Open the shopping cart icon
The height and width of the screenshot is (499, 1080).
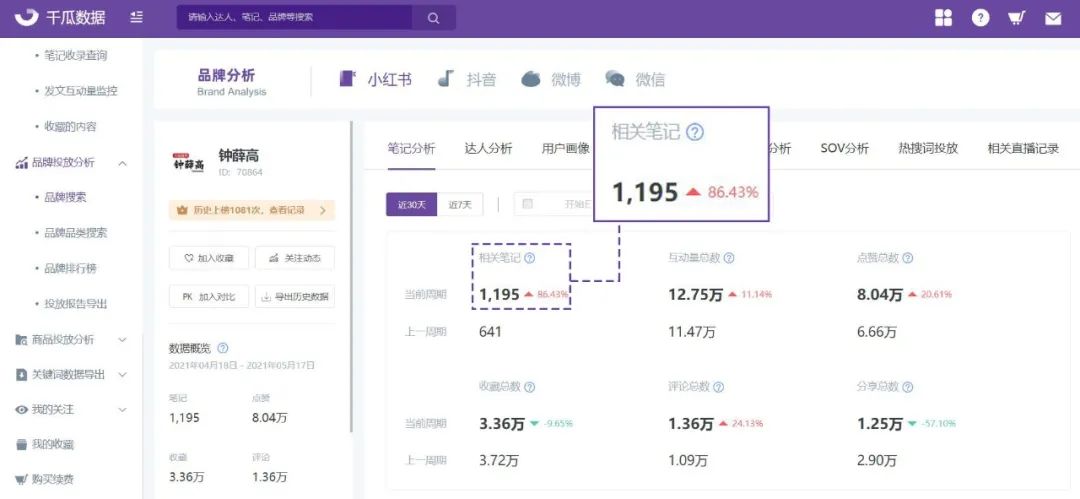pos(1017,18)
